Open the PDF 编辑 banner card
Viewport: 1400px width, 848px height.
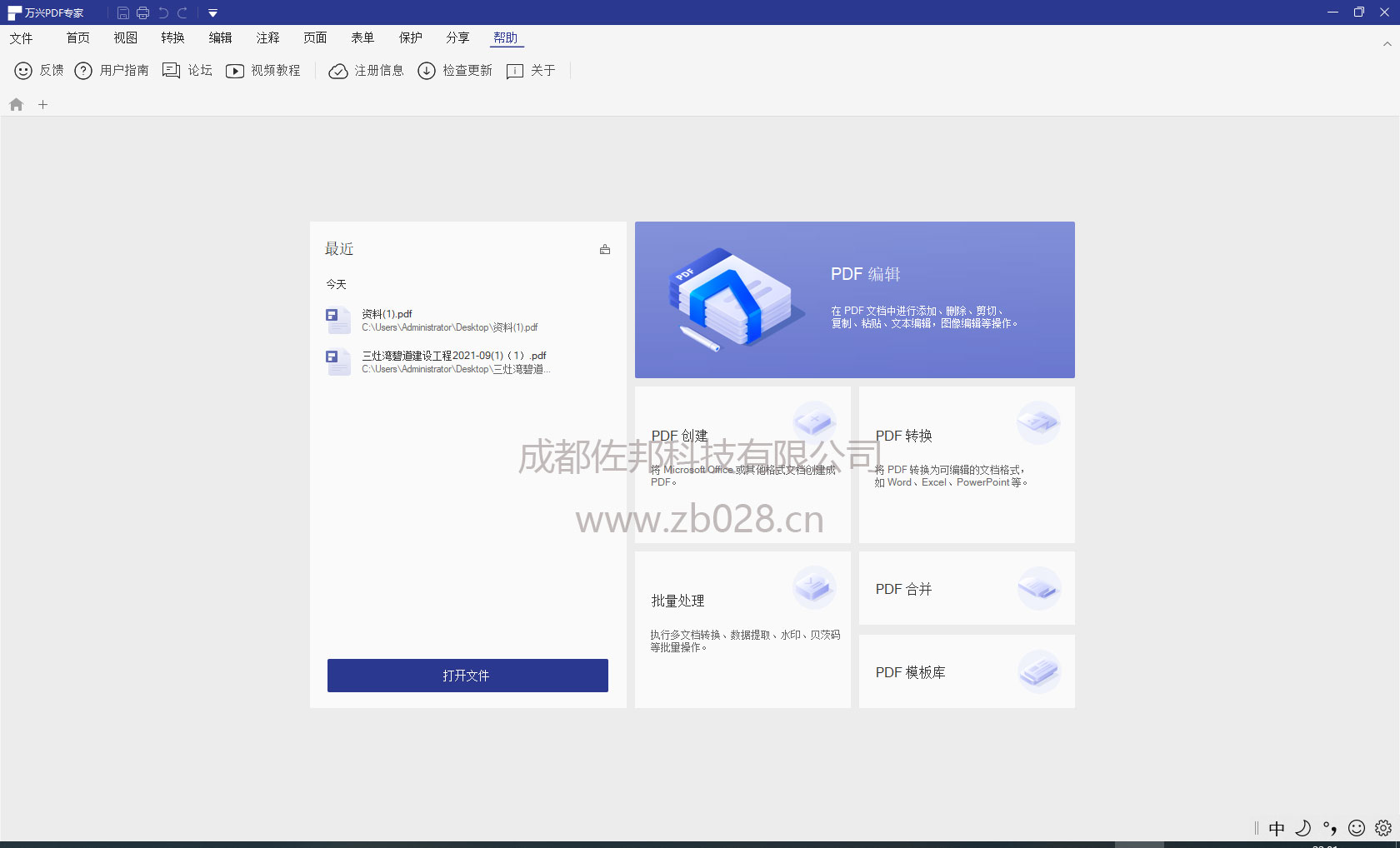[855, 300]
